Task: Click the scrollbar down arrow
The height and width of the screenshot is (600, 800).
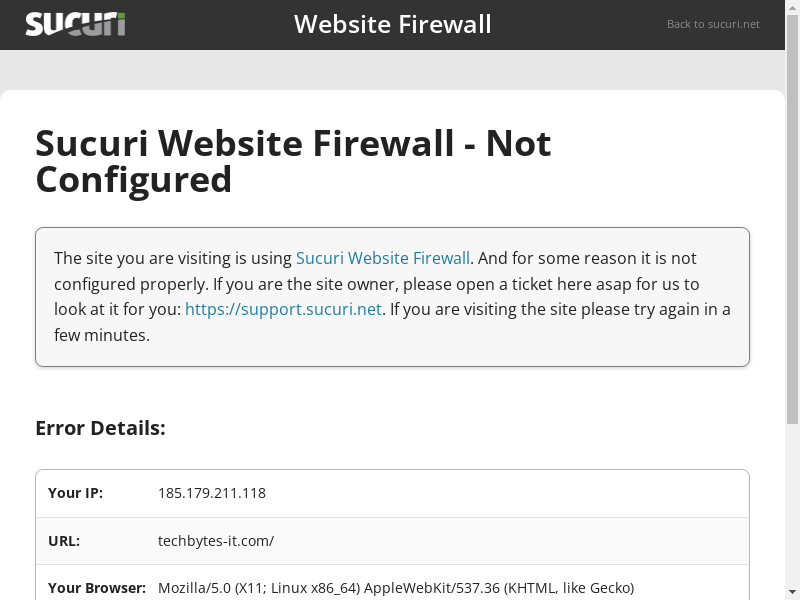Action: 792,594
